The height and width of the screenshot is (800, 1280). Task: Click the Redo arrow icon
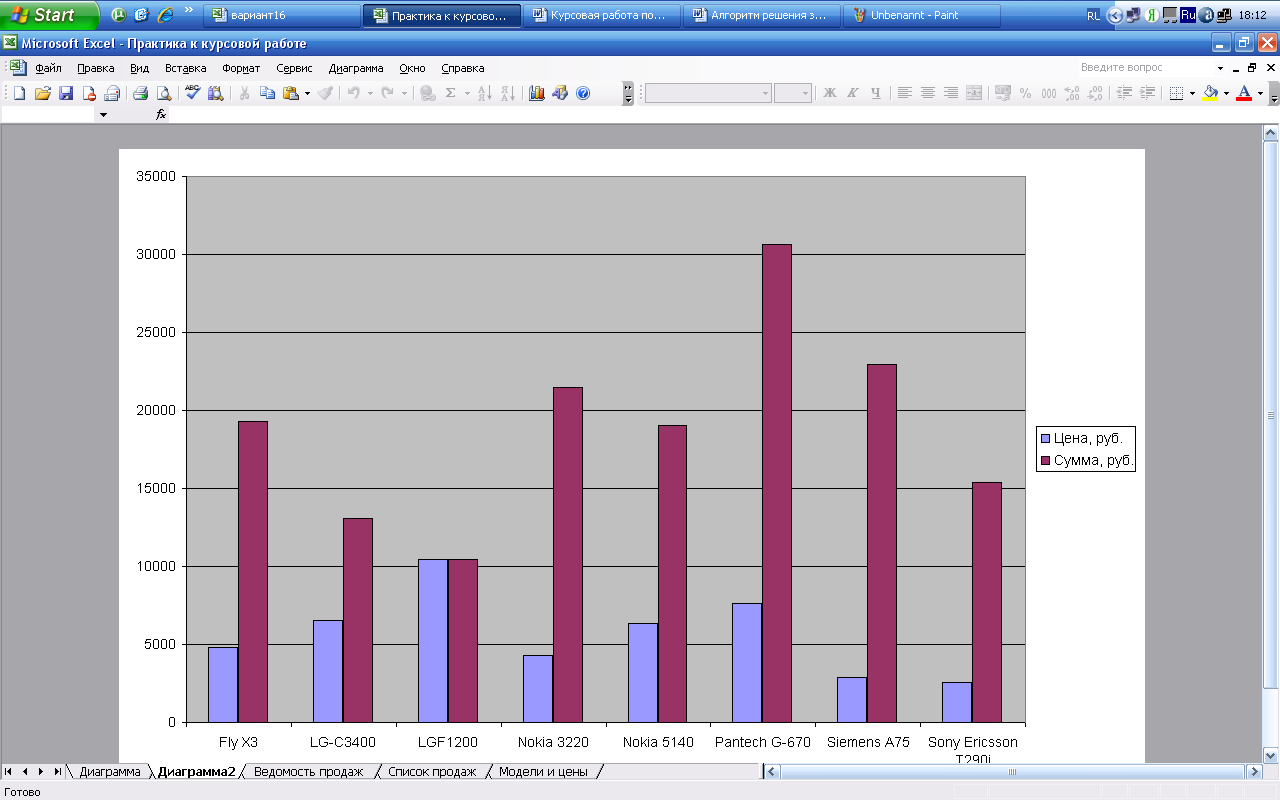point(388,93)
